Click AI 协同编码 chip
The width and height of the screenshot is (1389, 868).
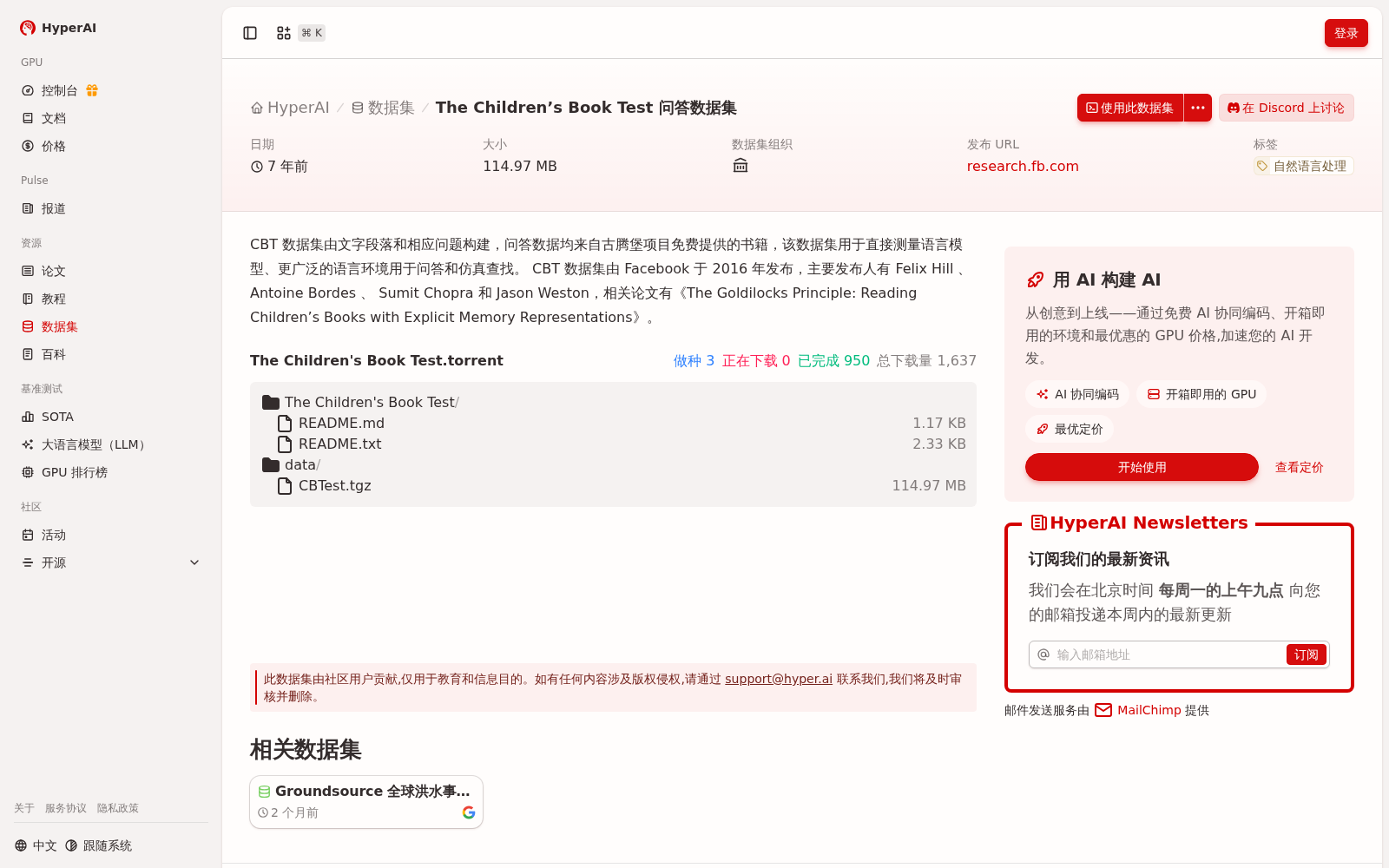pos(1077,394)
